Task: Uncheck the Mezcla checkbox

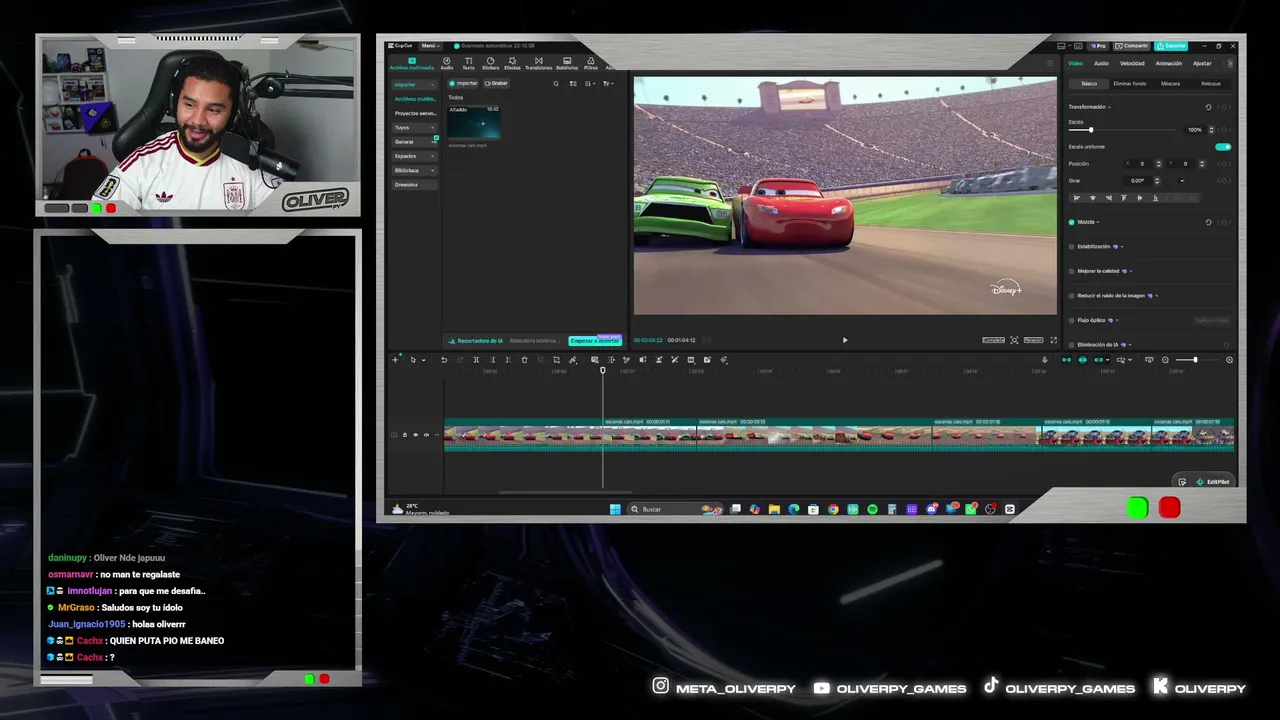Action: click(x=1072, y=222)
